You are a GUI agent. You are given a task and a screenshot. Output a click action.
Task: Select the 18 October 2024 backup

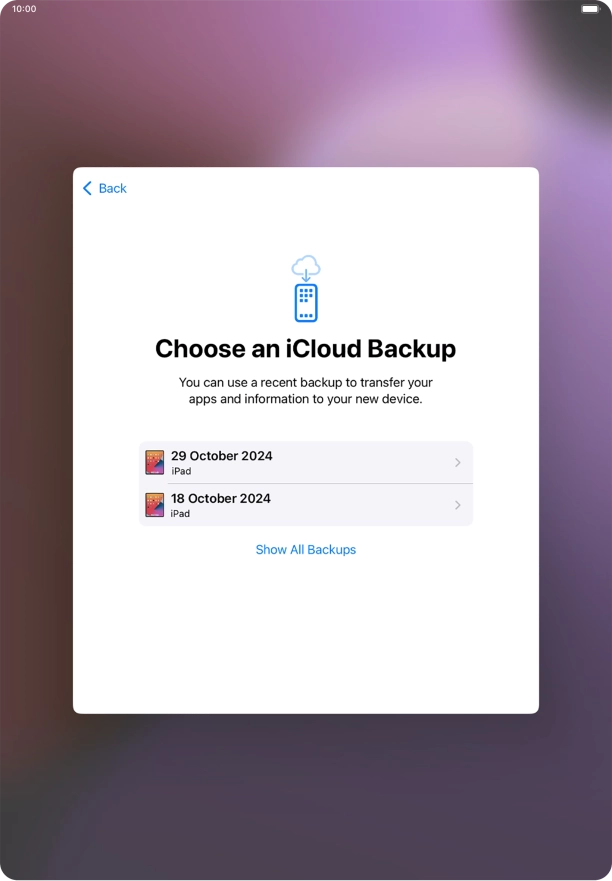tap(306, 505)
